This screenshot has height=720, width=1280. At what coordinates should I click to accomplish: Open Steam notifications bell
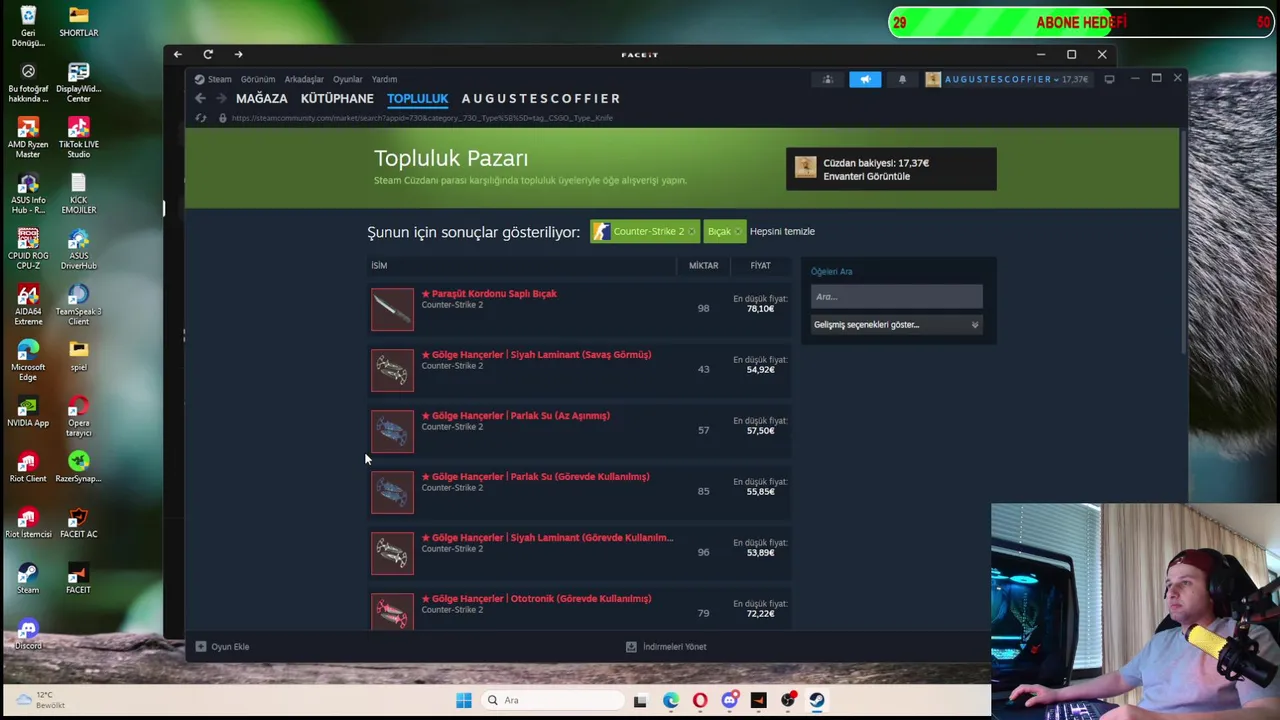point(902,79)
